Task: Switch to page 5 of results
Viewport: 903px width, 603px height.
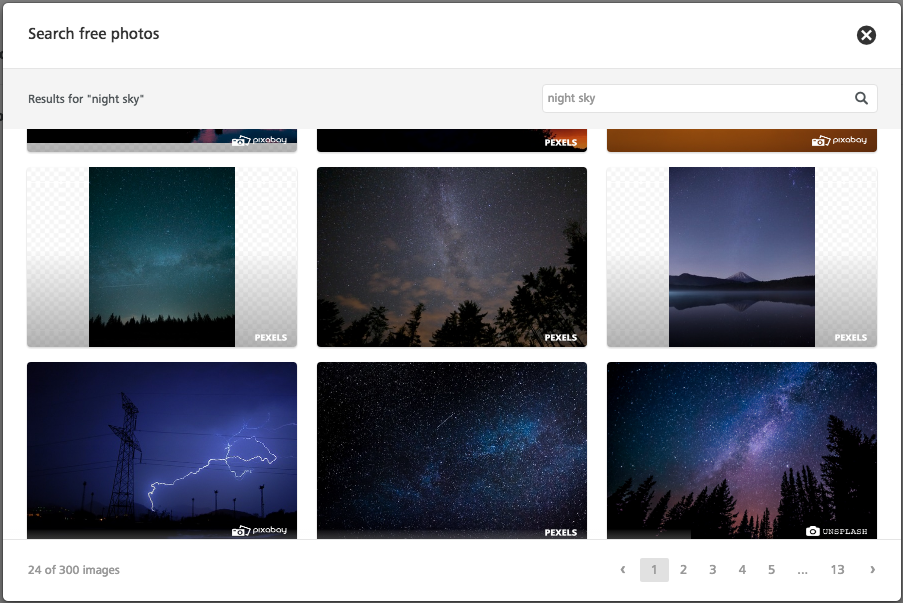Action: point(771,570)
